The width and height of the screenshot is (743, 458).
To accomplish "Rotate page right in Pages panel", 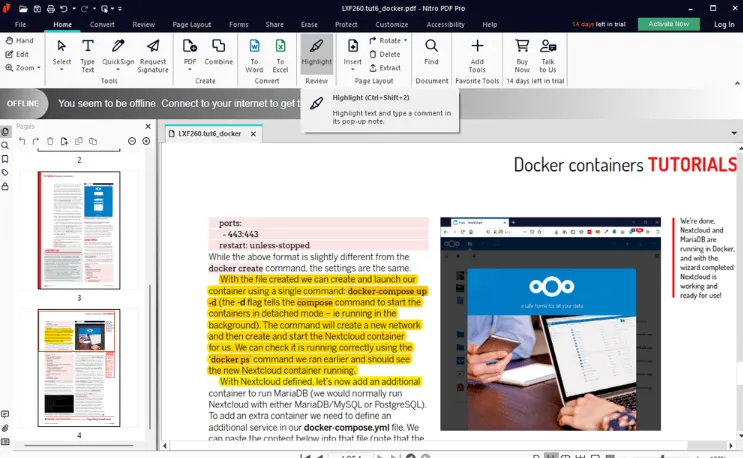I will coord(36,141).
